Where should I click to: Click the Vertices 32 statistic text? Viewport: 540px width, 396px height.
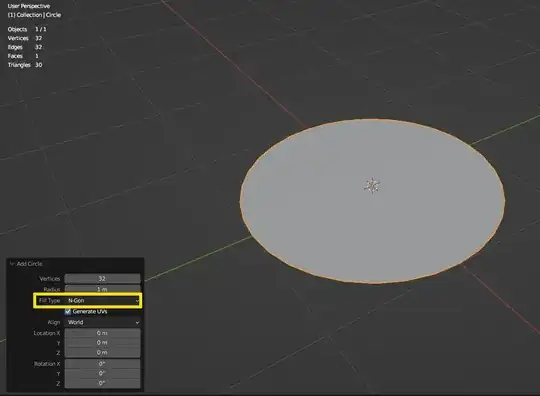pos(25,38)
